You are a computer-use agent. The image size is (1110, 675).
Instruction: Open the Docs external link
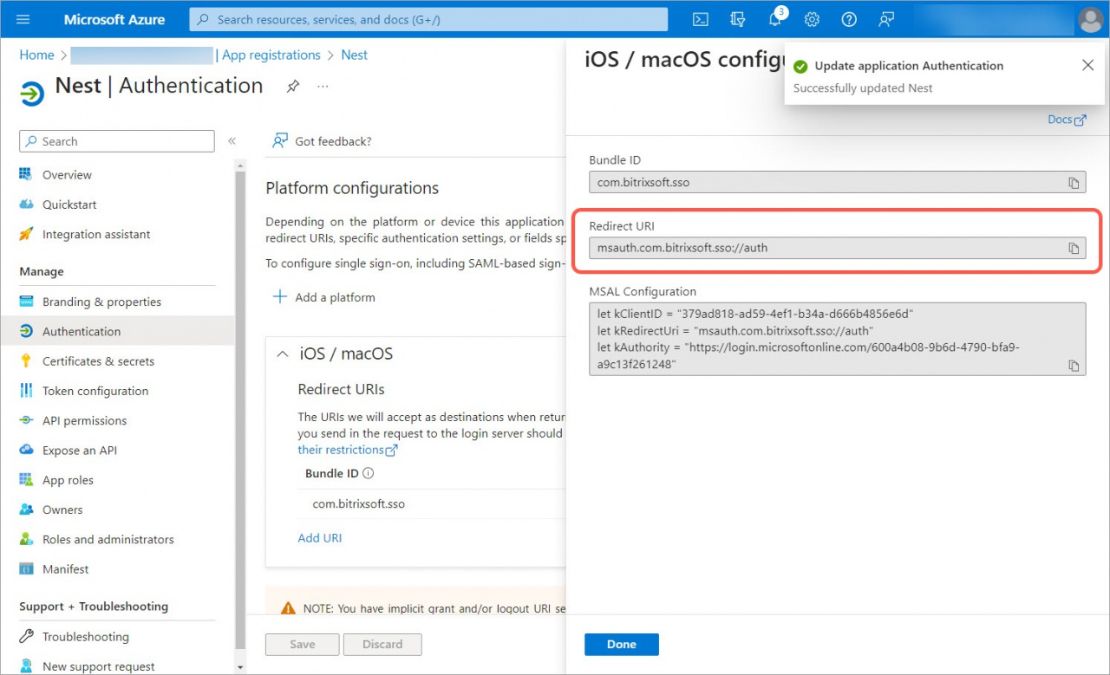pyautogui.click(x=1066, y=120)
